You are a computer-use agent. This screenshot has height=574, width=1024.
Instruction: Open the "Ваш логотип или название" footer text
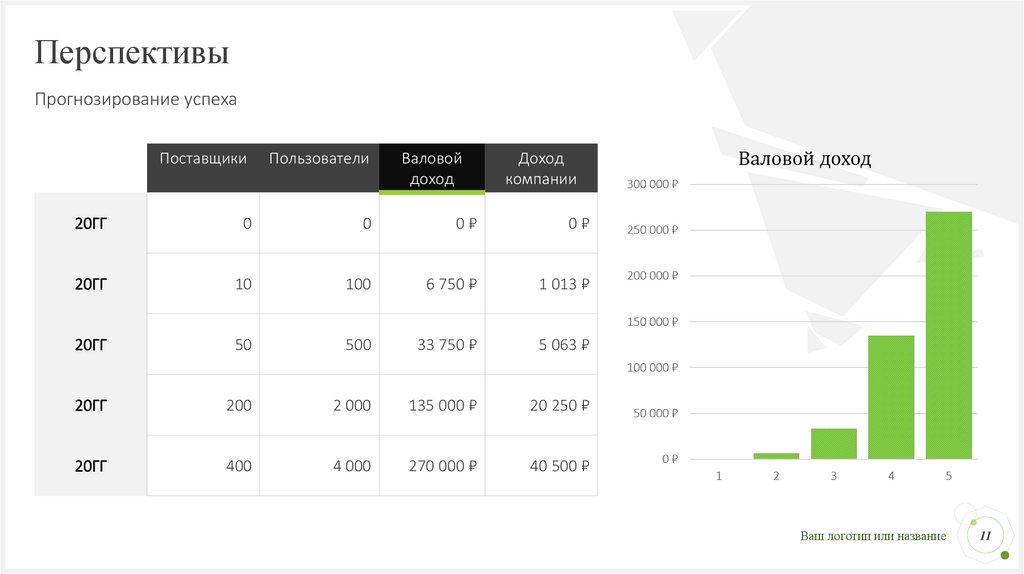[872, 537]
